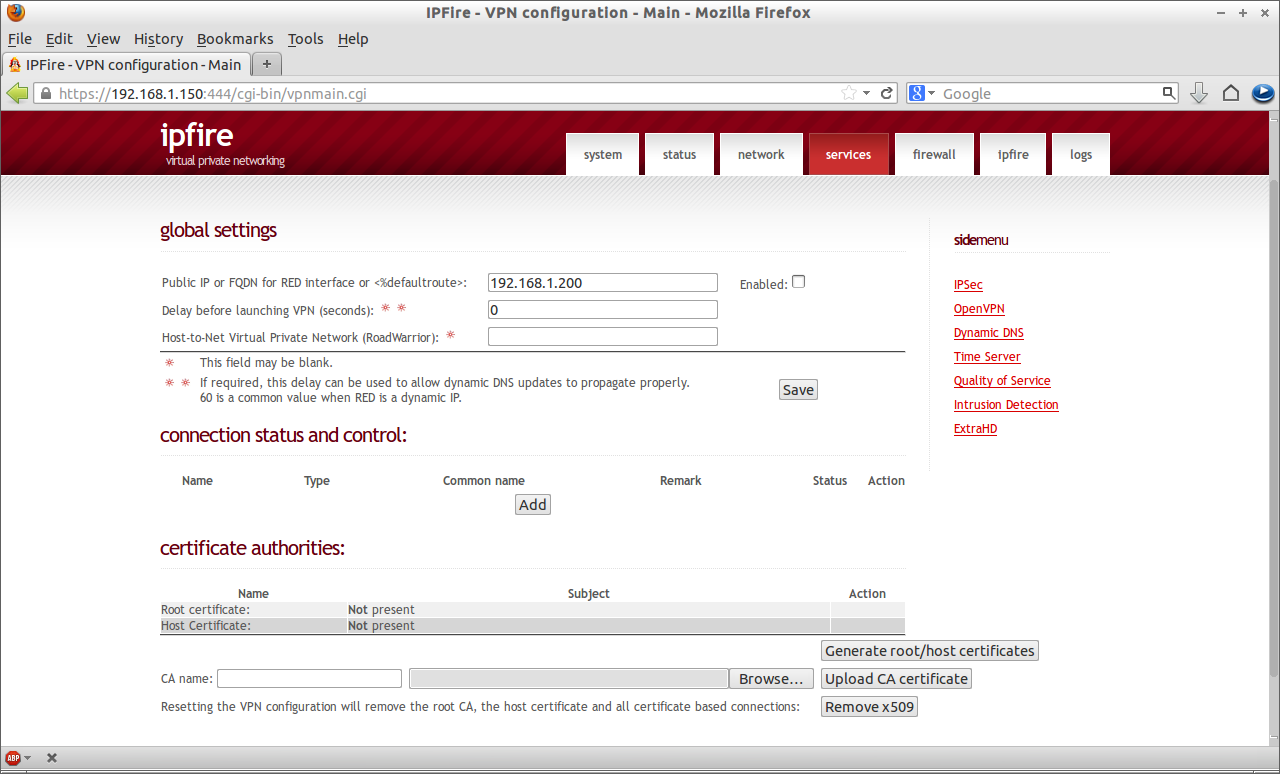Go to Time Server link
Image resolution: width=1280 pixels, height=774 pixels.
pos(987,357)
